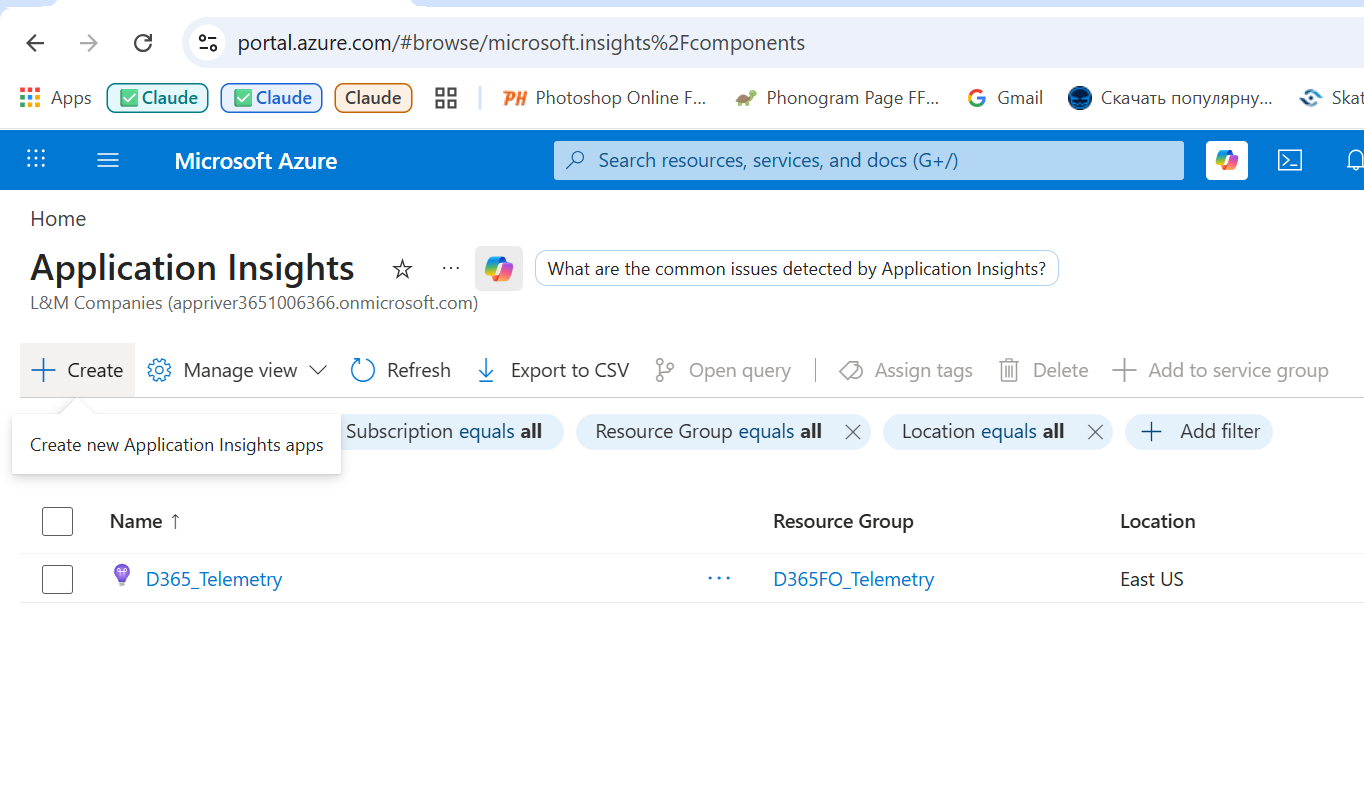Favorite Application Insights with the star icon
Screen dimensions: 1364x809
tap(402, 269)
